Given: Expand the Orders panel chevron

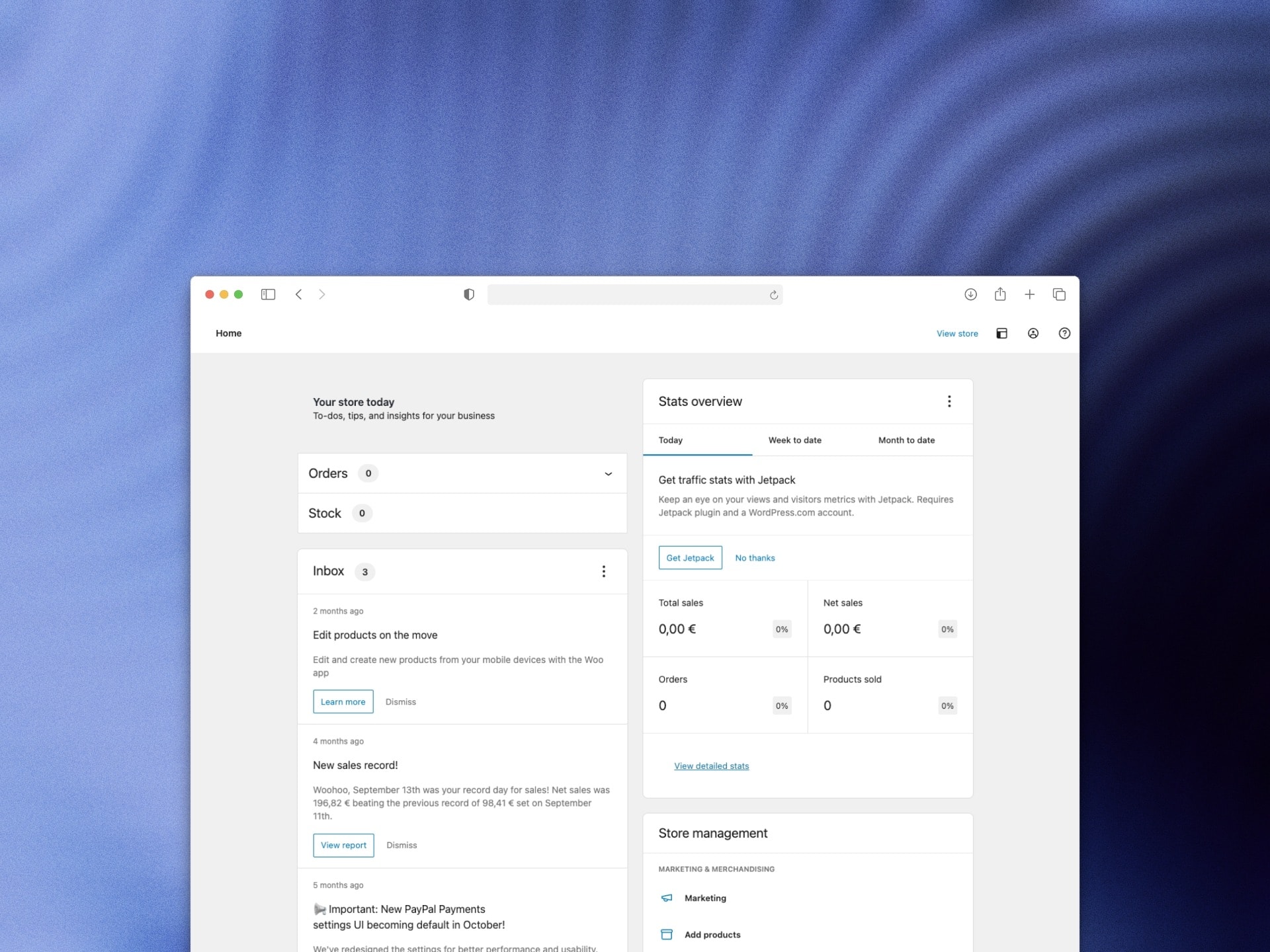Looking at the screenshot, I should click(x=608, y=473).
